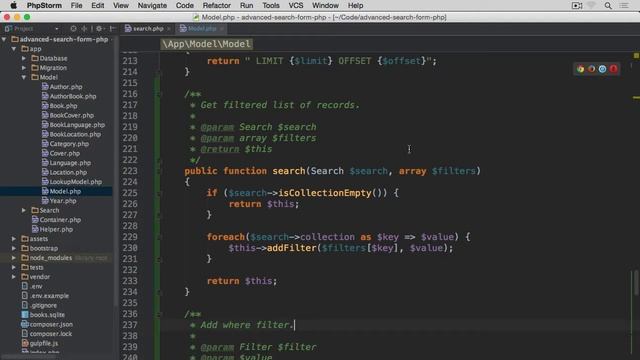Screen dimensions: 640x360
Task: Select books.sqlite in the project tree
Action: (47, 315)
